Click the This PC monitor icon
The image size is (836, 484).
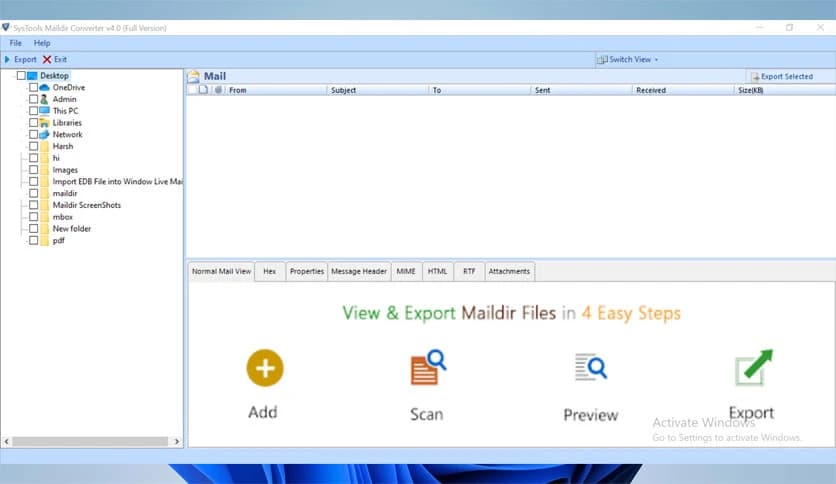44,111
